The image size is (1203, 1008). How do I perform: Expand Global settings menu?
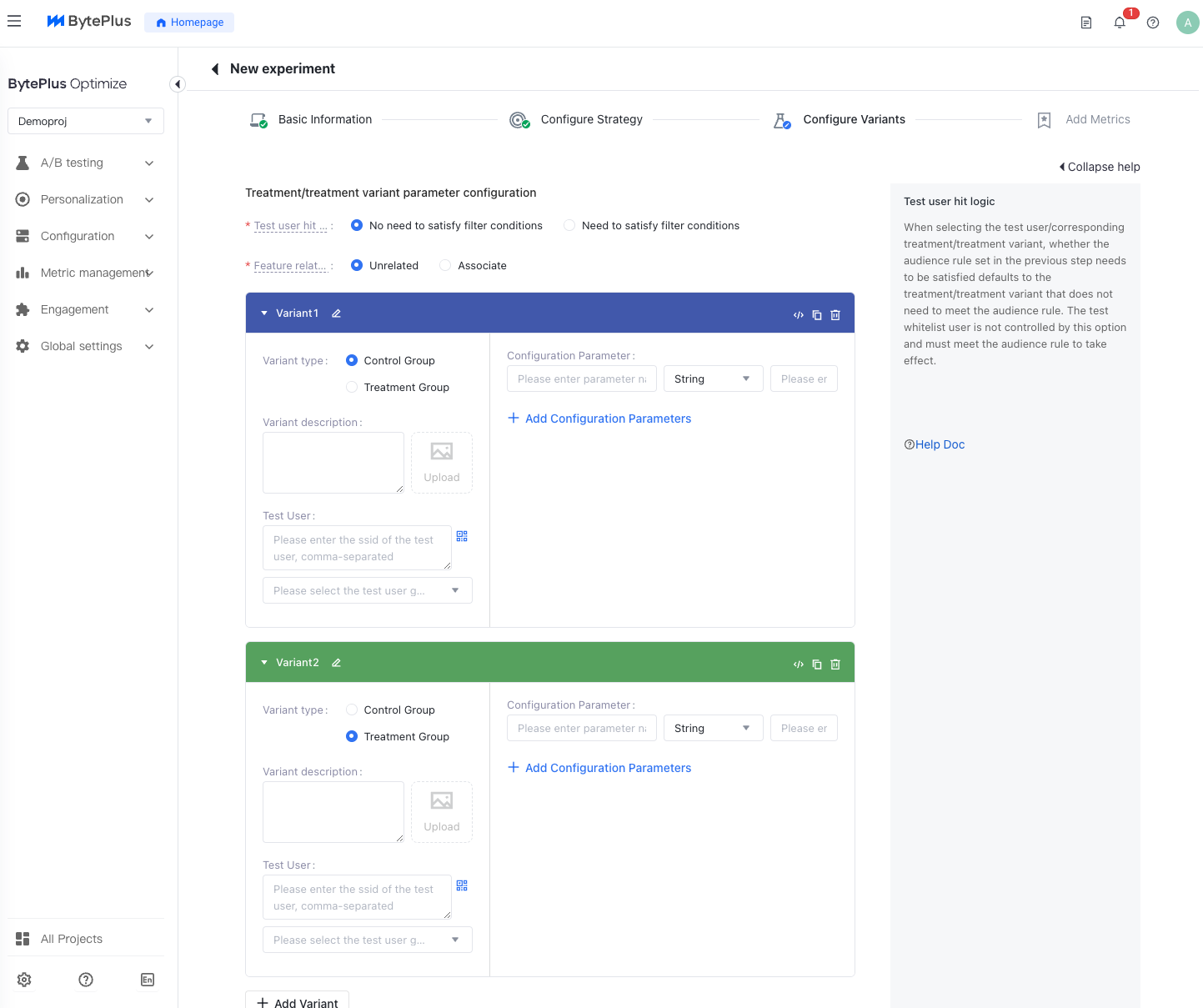(x=86, y=346)
